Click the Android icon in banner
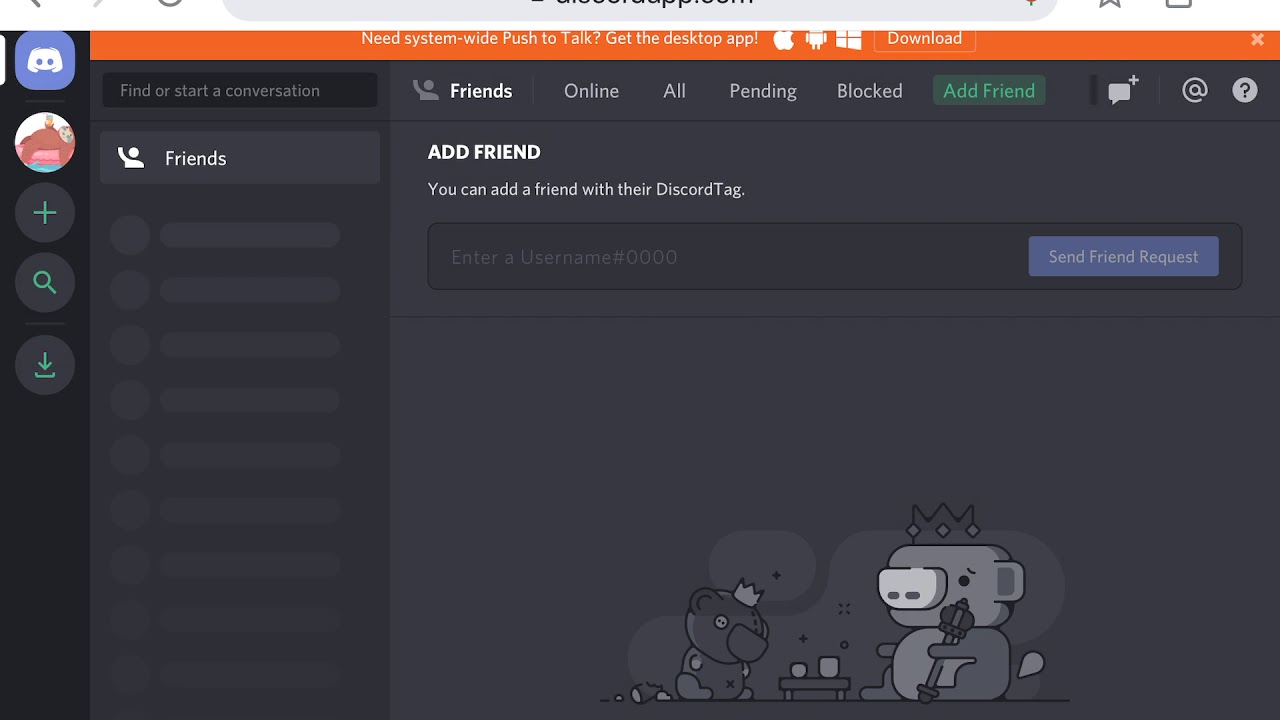This screenshot has width=1280, height=720. click(816, 39)
